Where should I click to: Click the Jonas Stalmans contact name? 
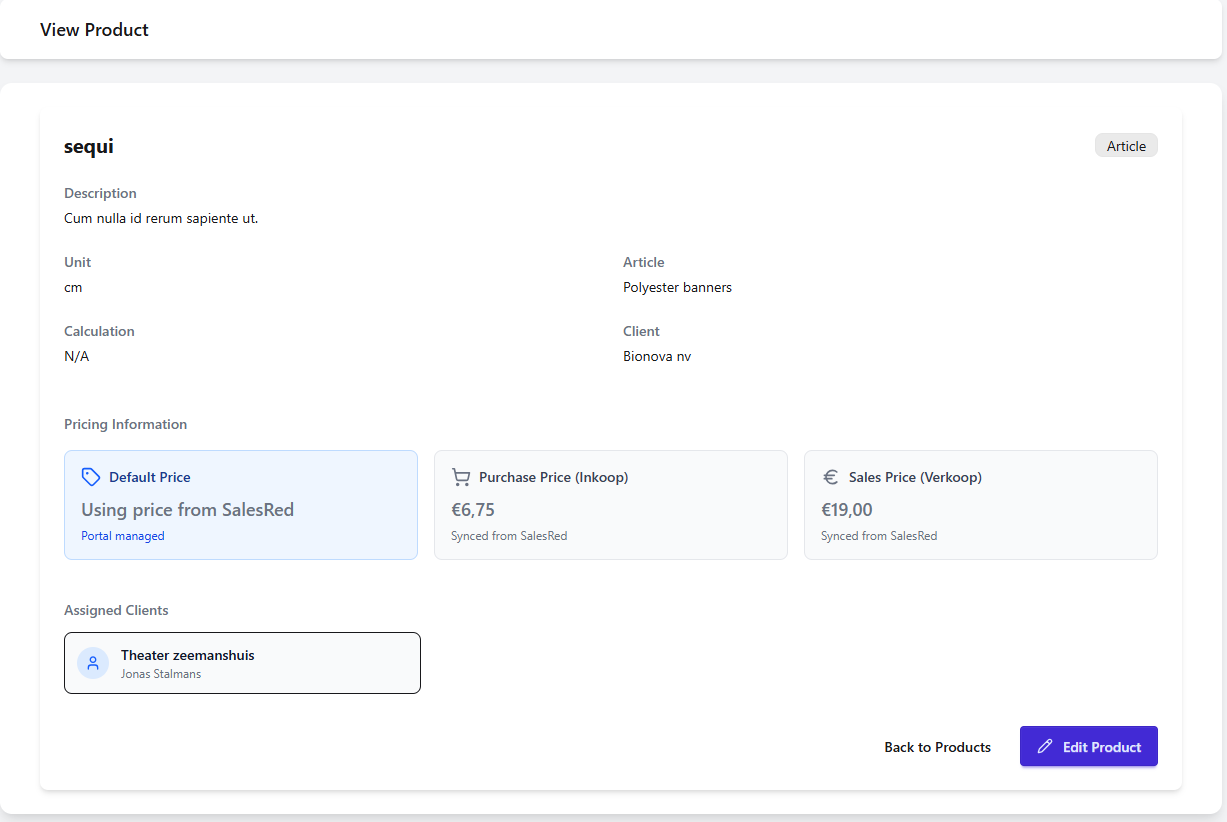point(161,674)
